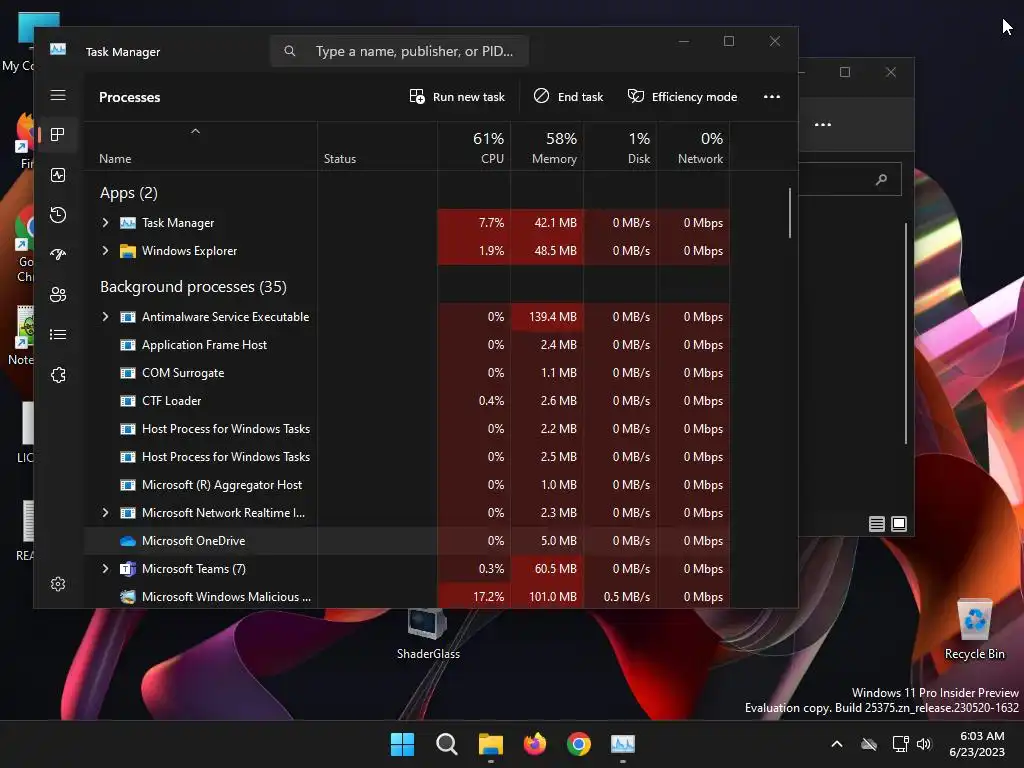The height and width of the screenshot is (768, 1024).
Task: Open Task Manager hamburger navigation menu
Action: coord(58,95)
